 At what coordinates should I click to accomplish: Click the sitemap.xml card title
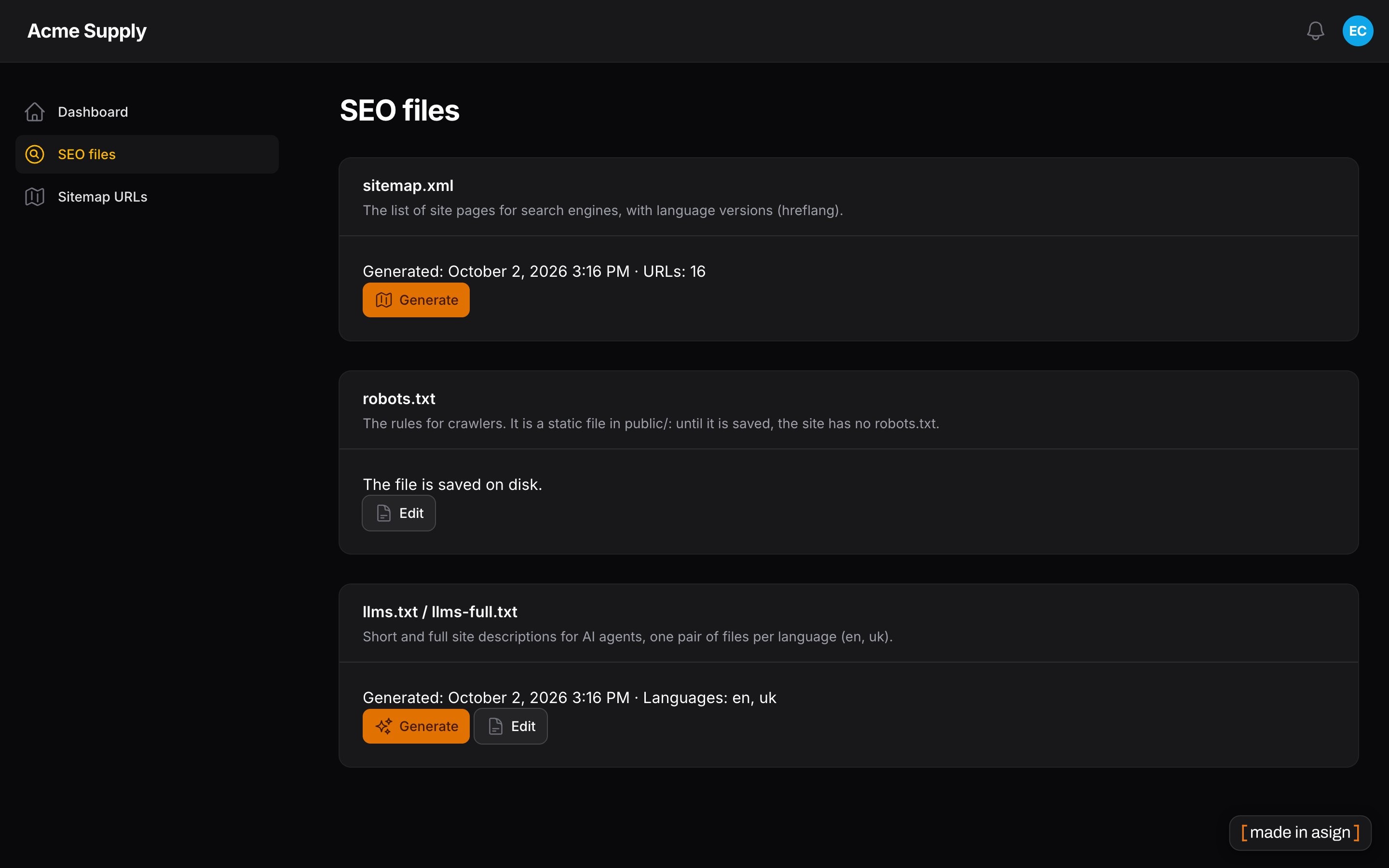click(x=408, y=186)
